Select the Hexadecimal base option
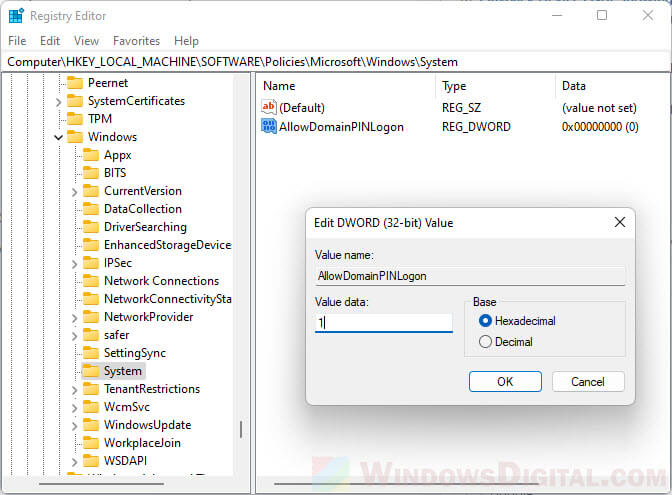Screen dimensions: 672x495 coord(485,321)
